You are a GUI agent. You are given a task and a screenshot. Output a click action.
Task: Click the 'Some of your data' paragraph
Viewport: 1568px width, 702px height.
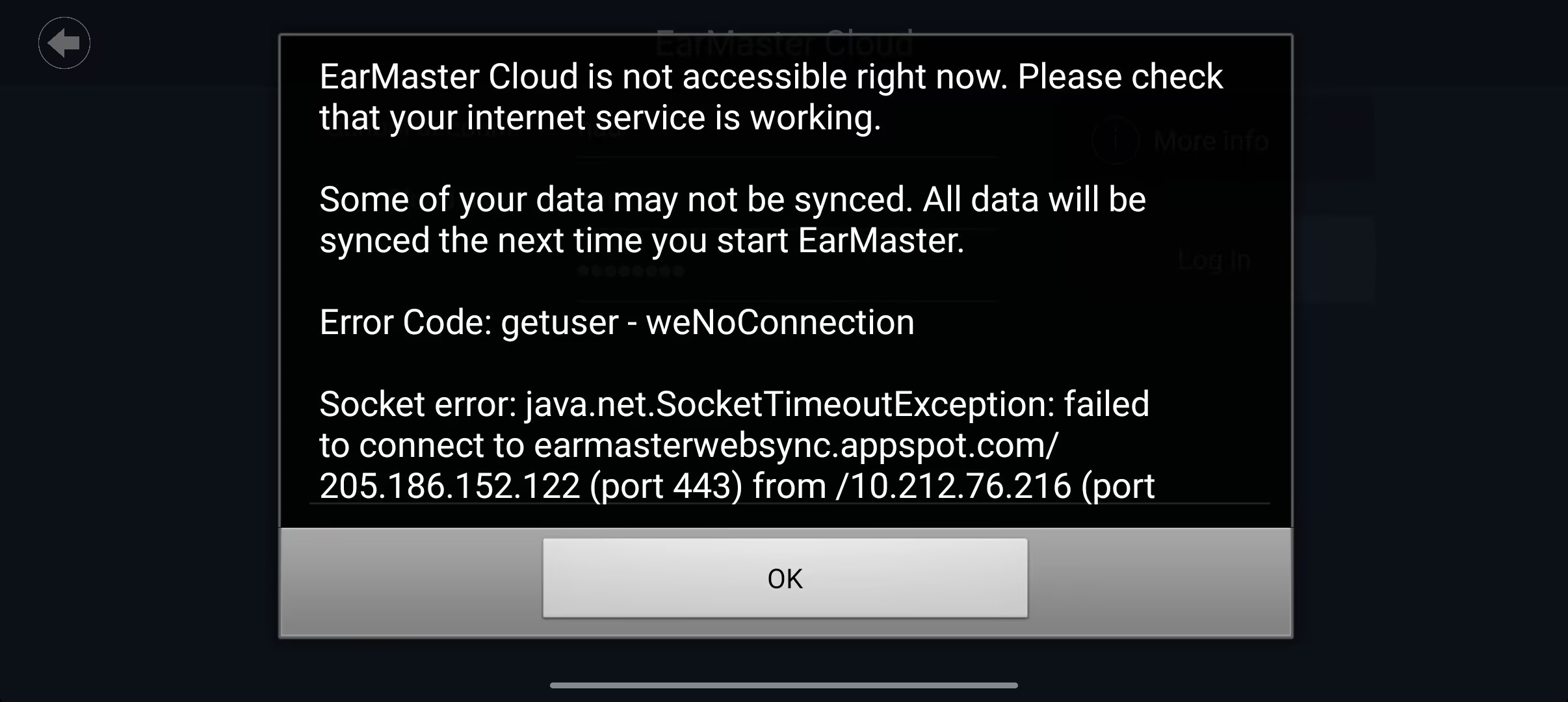click(733, 220)
